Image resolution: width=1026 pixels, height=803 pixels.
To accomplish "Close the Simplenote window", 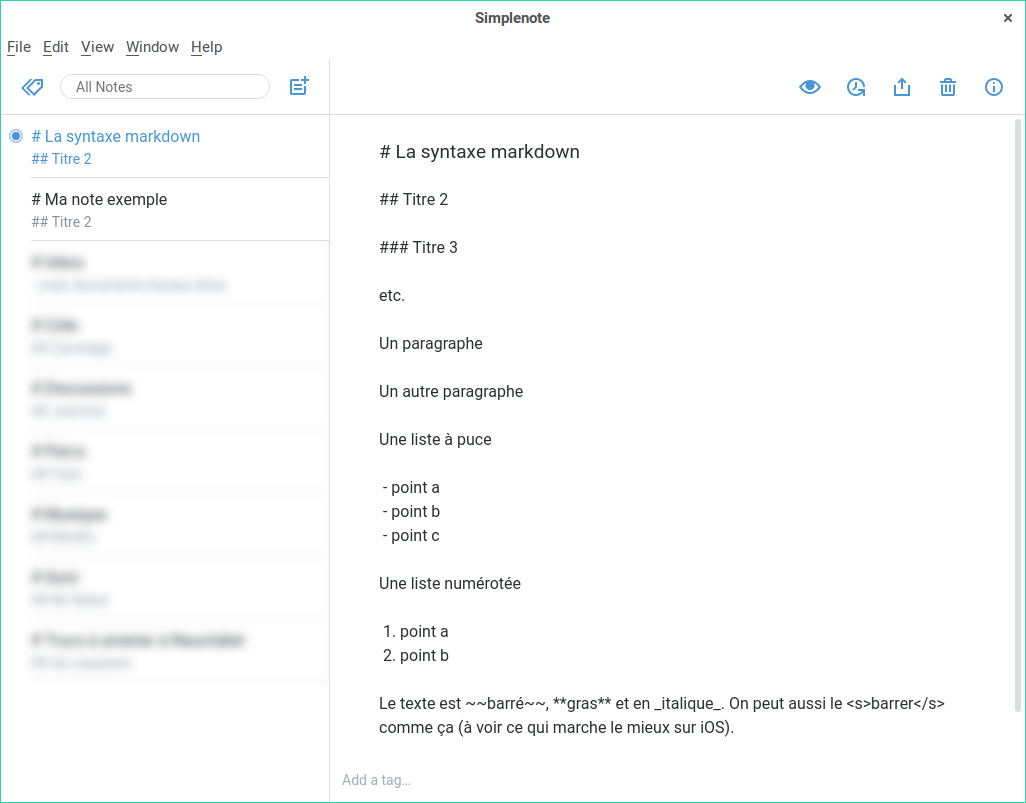I will pos(1008,18).
